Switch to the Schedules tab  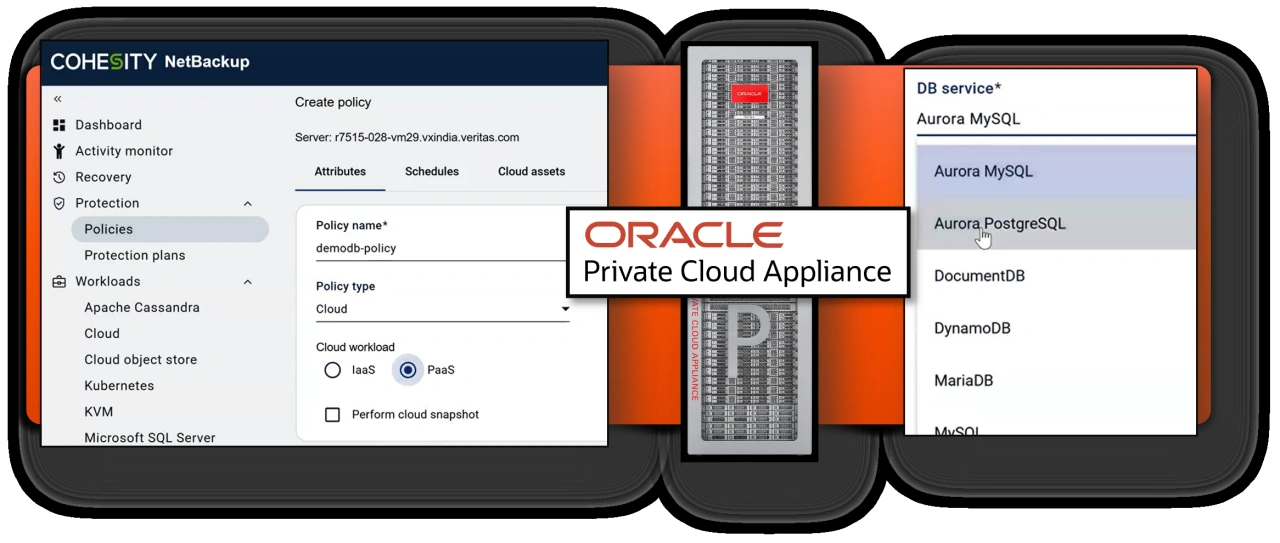[432, 171]
